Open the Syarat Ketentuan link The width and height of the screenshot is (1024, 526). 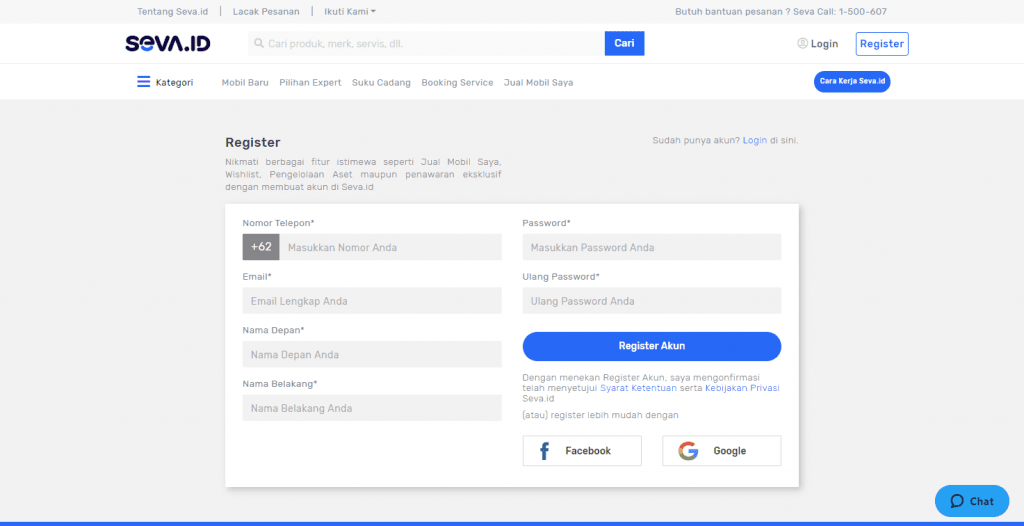click(x=638, y=388)
